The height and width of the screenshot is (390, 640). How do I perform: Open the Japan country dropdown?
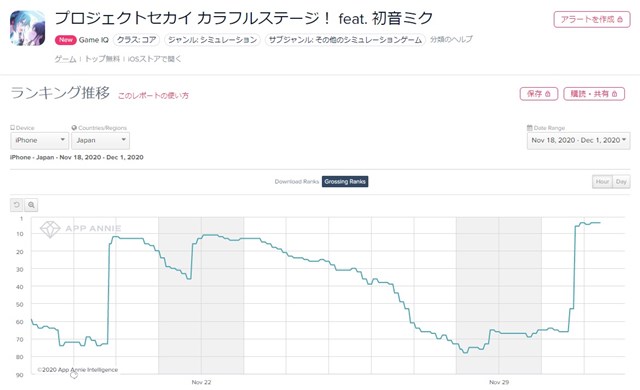[x=101, y=140]
